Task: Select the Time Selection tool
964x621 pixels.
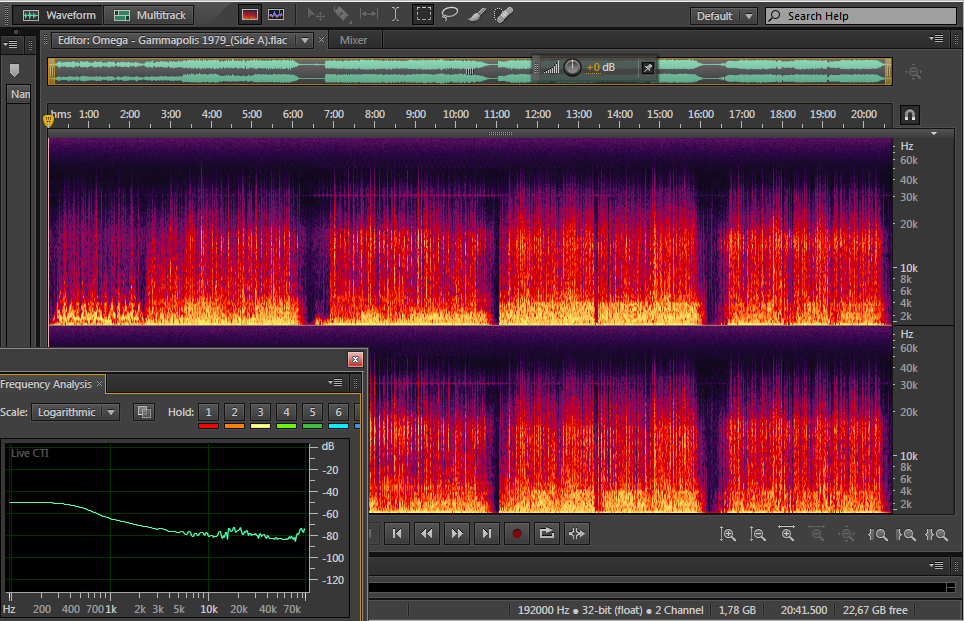Action: (395, 15)
